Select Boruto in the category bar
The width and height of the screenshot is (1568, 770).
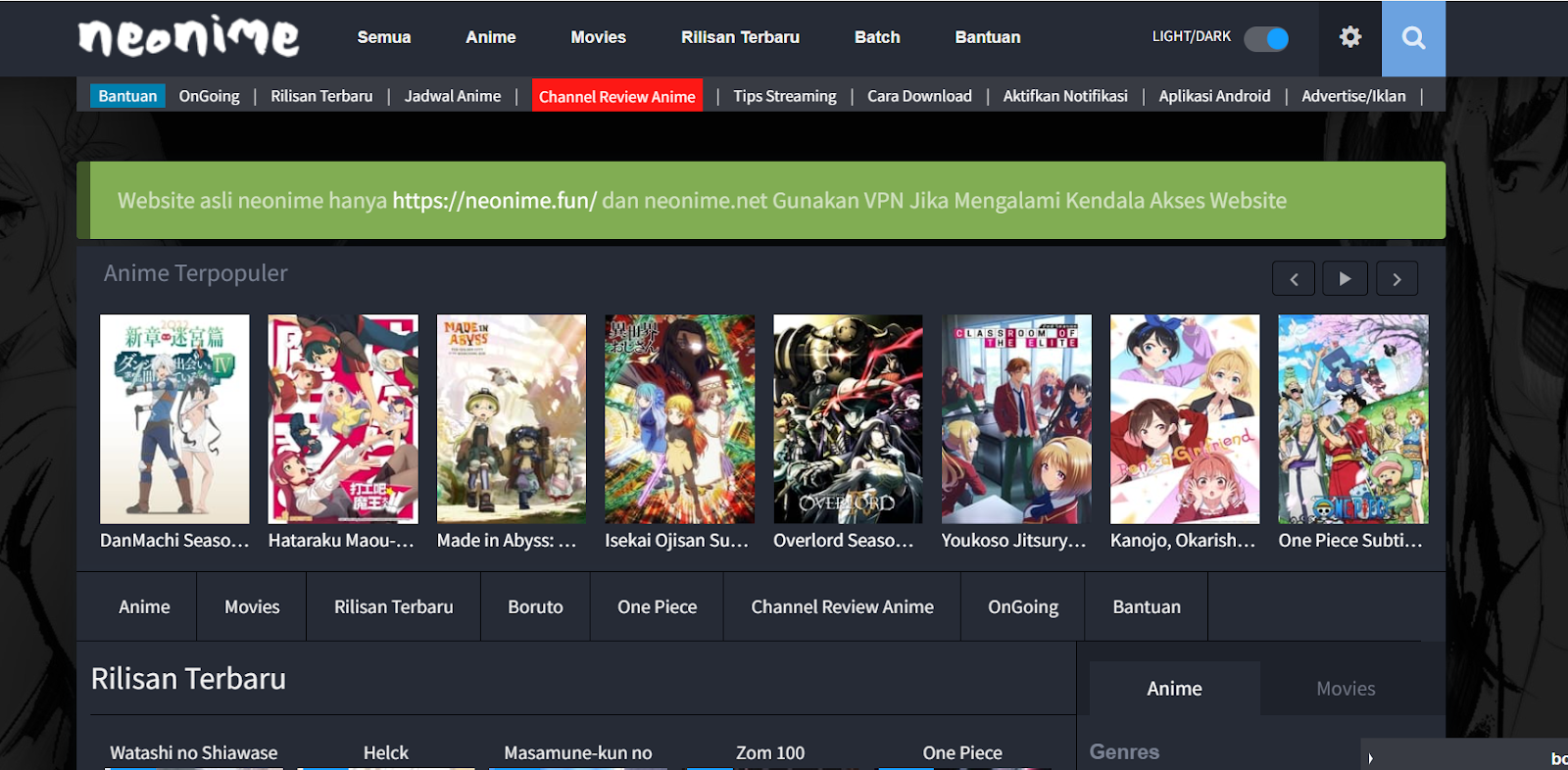(536, 607)
